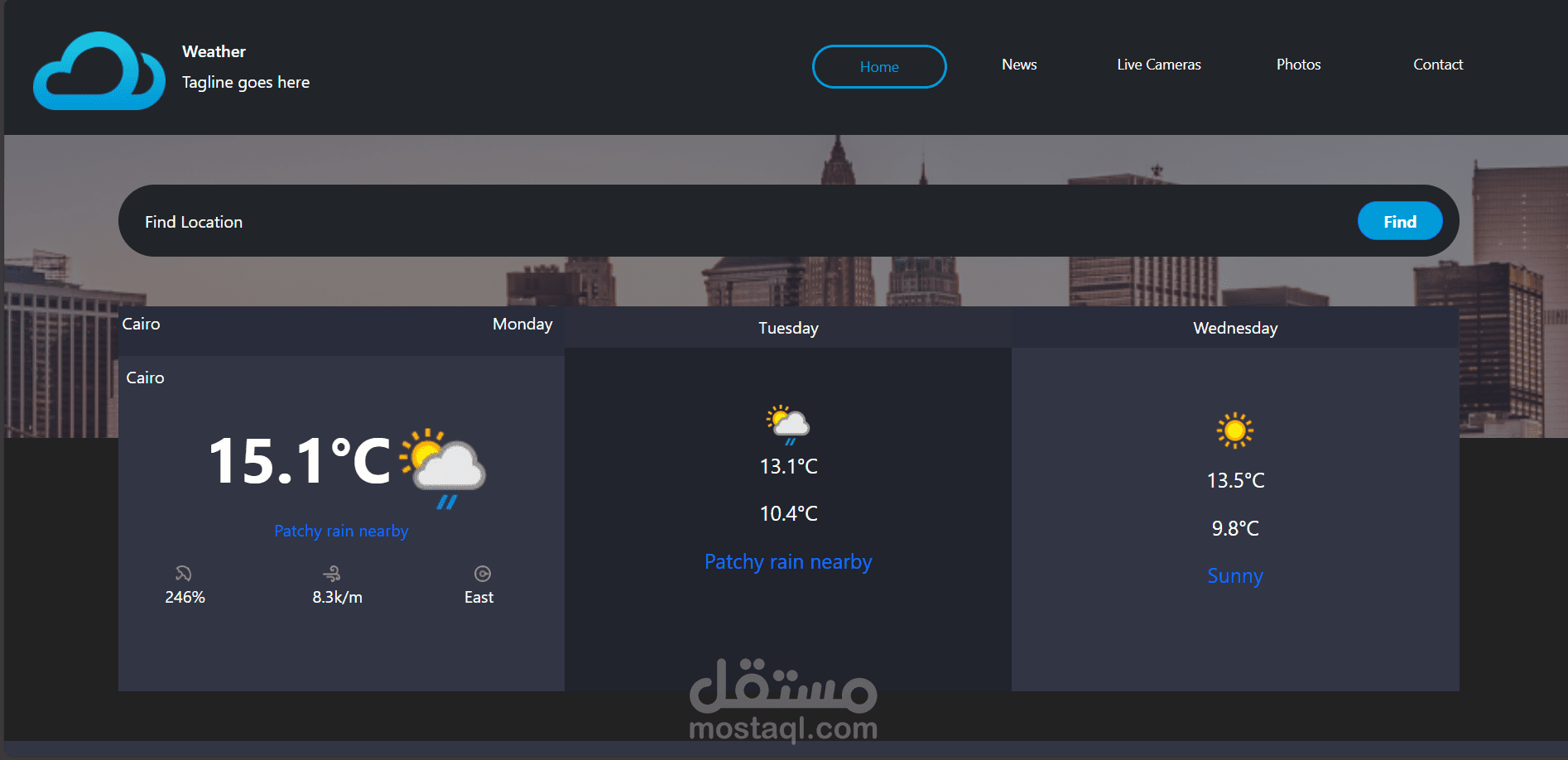Open Tuesday's Patchy rain nearby details
This screenshot has height=760, width=1568.
coord(787,561)
